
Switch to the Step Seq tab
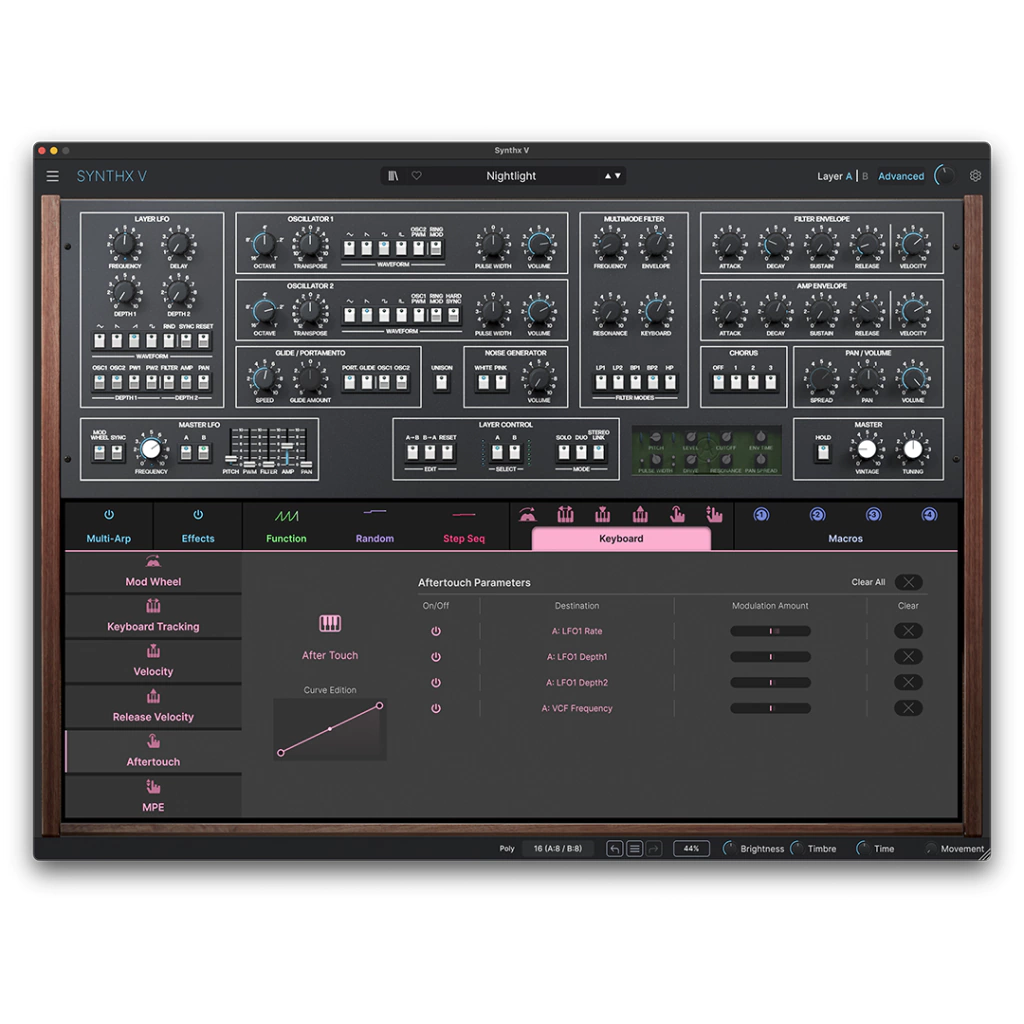coord(464,539)
